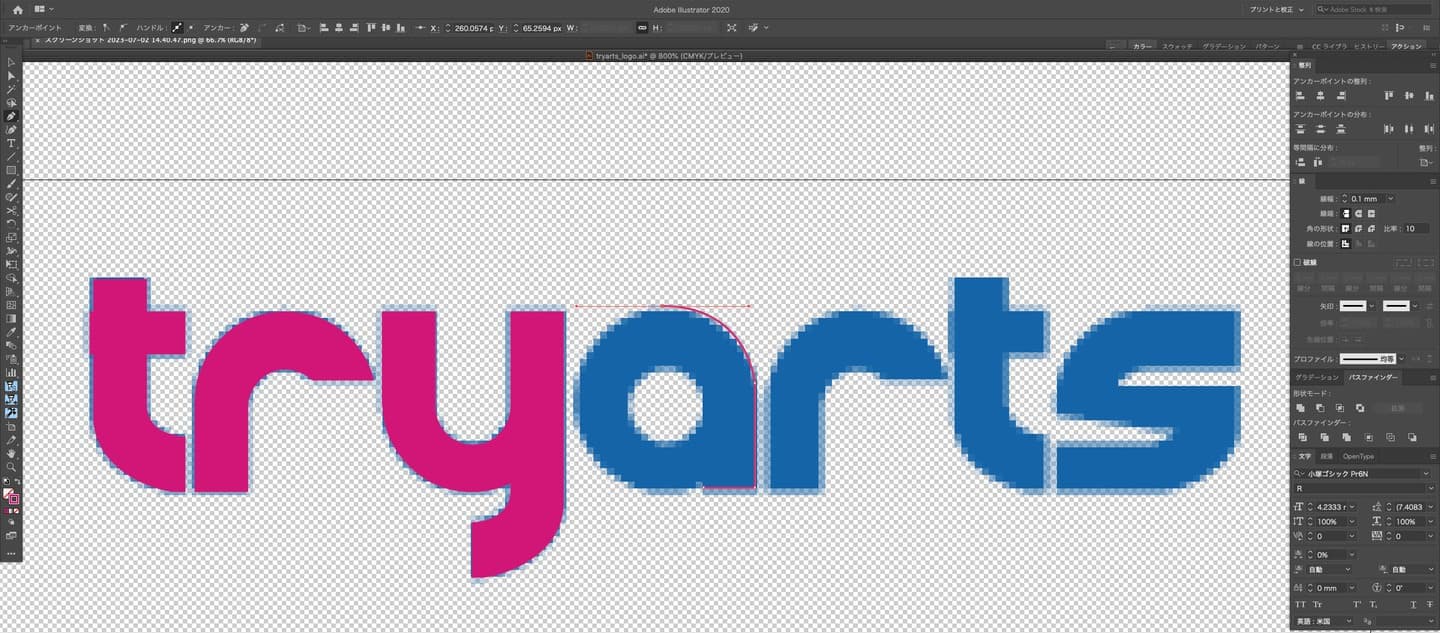
Task: Select the Pen tool in the toolbar
Action: point(11,116)
